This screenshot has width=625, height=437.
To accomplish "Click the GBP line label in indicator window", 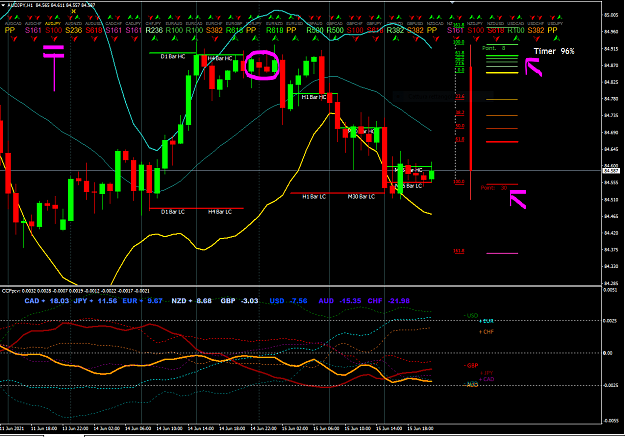I will coord(471,365).
